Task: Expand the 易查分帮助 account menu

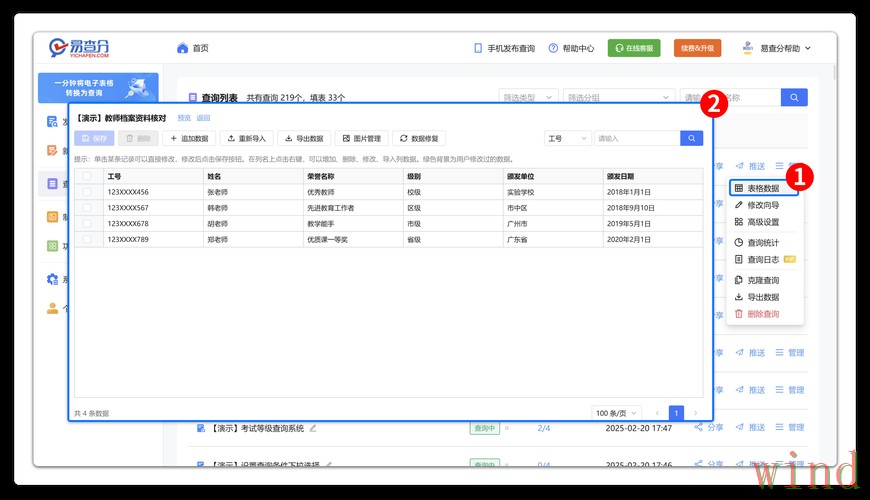Action: click(x=777, y=48)
